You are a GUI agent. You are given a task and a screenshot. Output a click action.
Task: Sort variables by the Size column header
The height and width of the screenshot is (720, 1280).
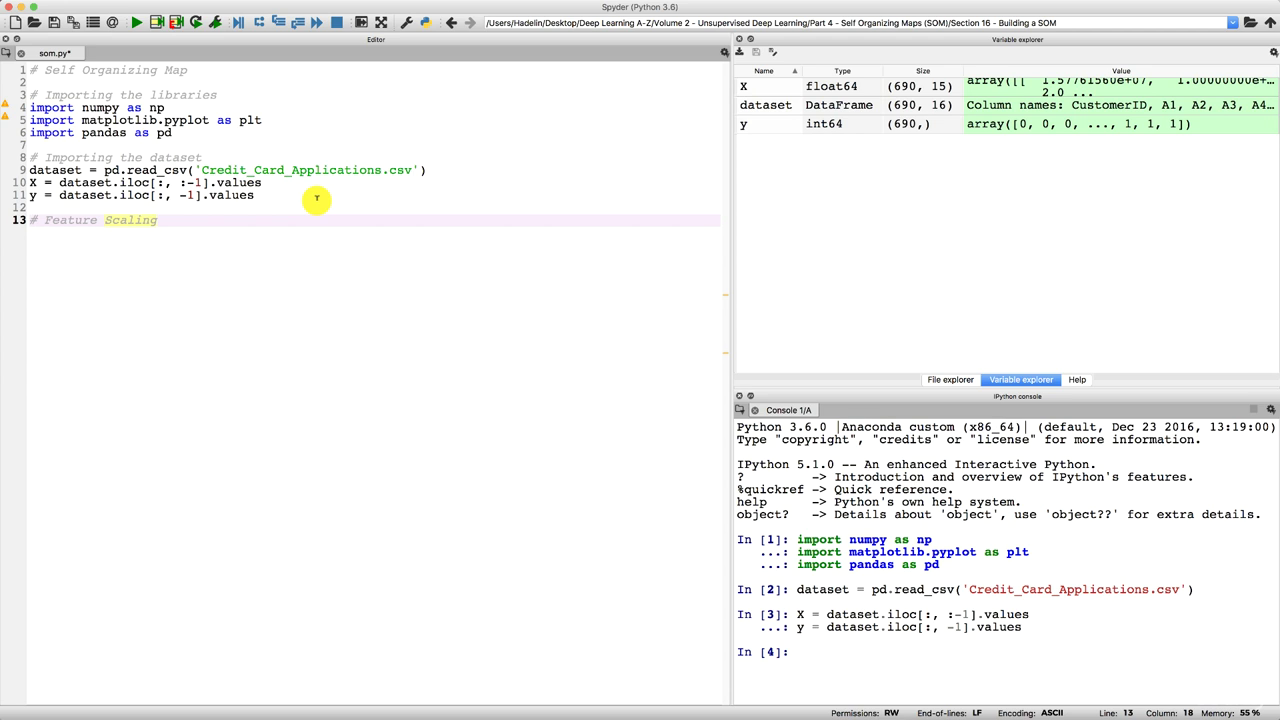click(x=923, y=71)
